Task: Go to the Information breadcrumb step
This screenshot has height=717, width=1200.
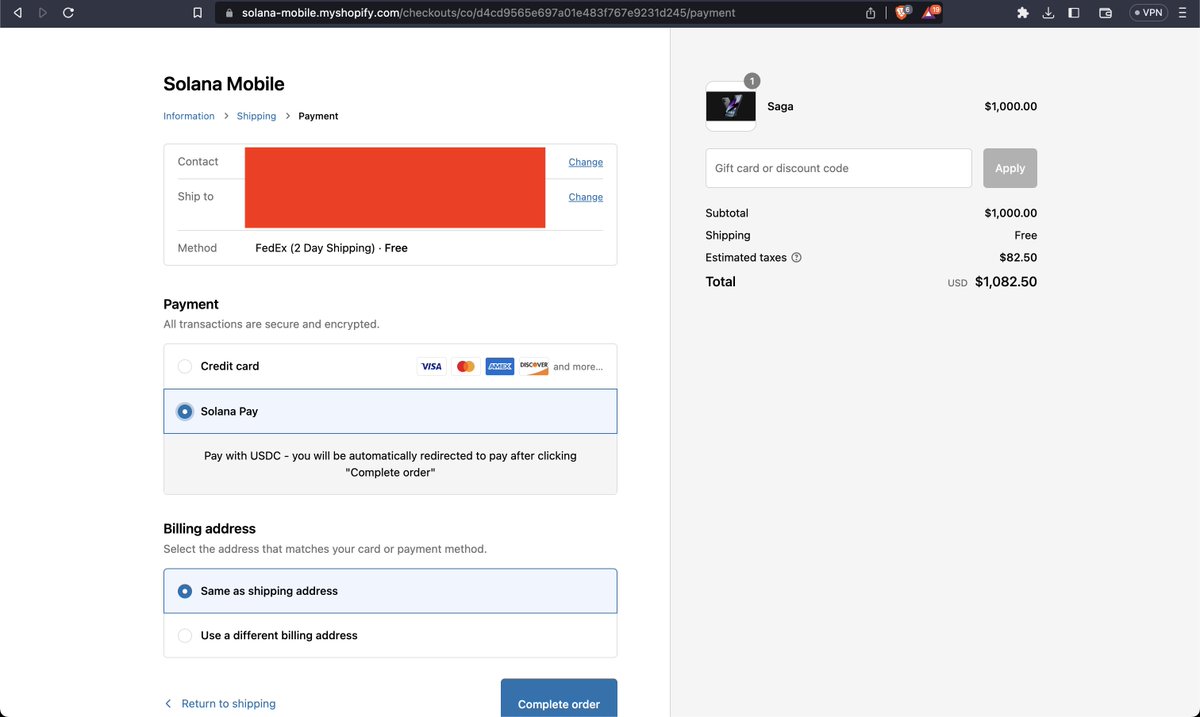Action: click(189, 116)
